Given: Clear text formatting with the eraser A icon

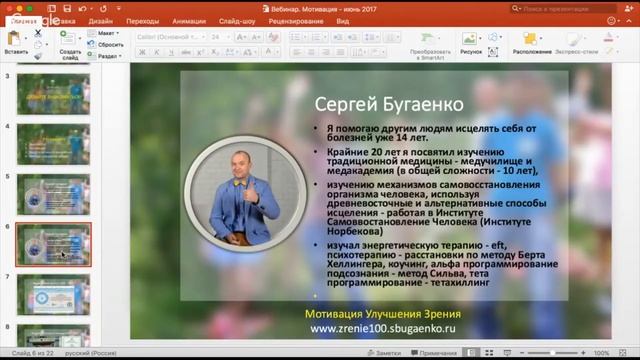Looking at the screenshot, I should [273, 38].
